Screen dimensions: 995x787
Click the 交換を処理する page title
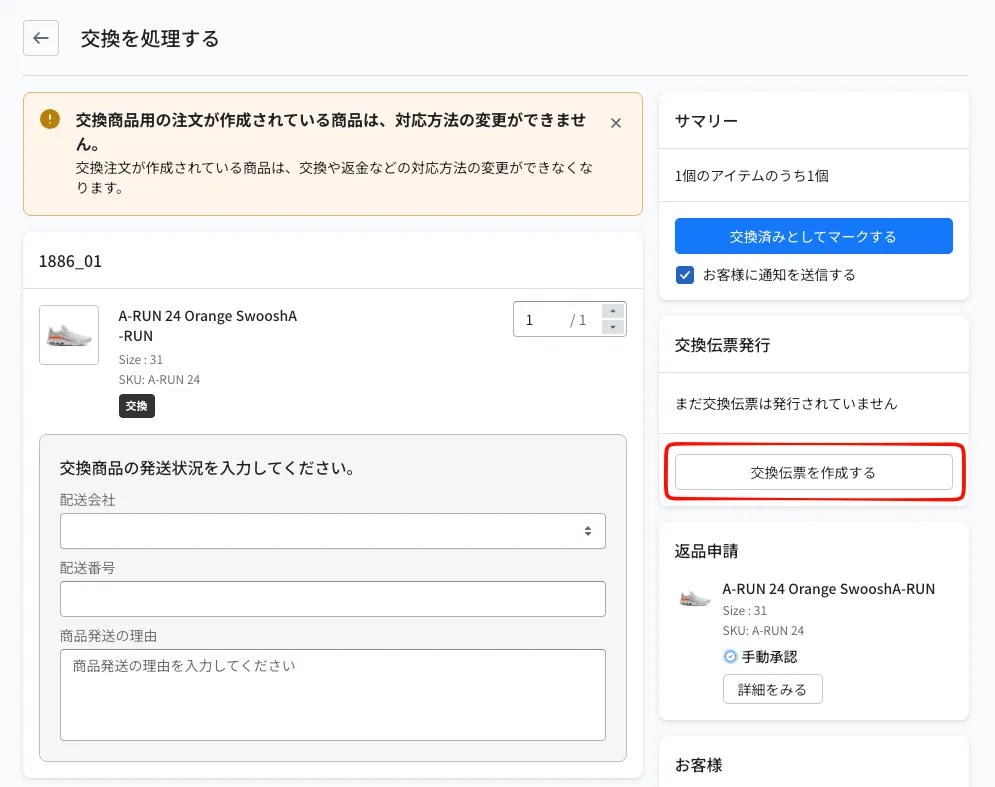click(x=150, y=39)
